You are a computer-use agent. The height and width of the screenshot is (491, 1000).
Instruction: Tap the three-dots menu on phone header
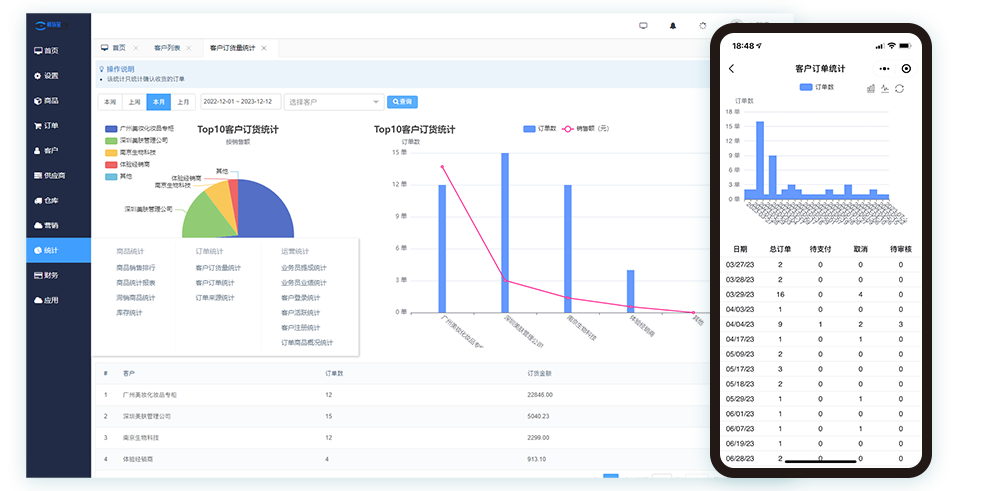tap(884, 69)
